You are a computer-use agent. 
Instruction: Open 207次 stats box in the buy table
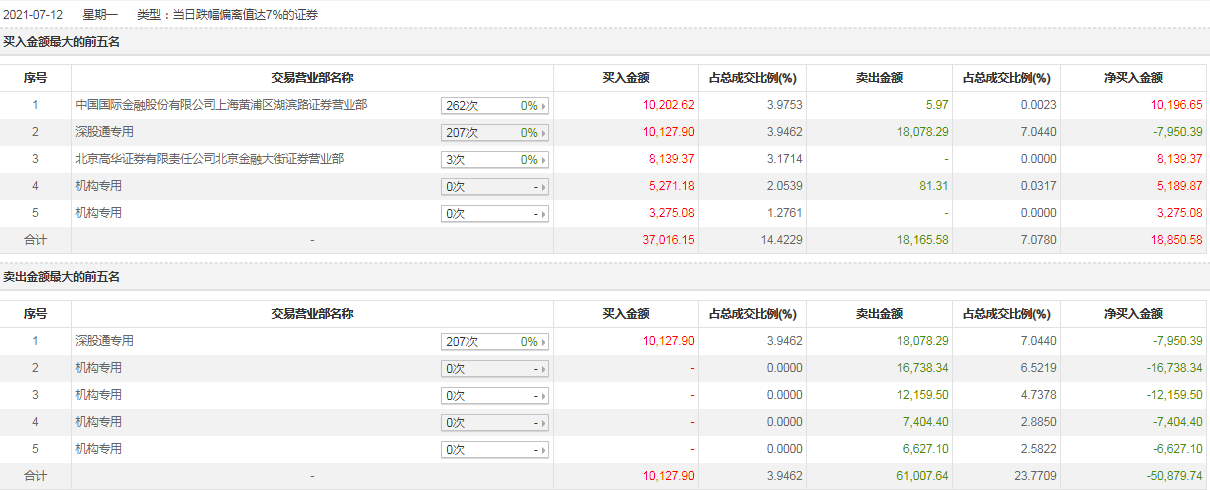click(x=495, y=132)
